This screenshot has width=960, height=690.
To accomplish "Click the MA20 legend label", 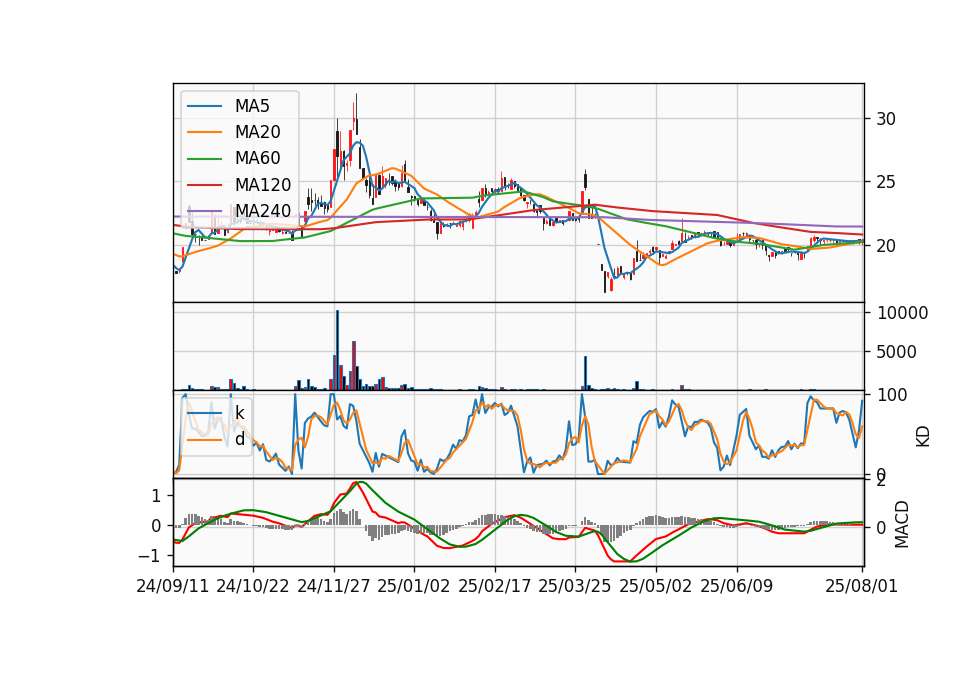I will (x=257, y=132).
